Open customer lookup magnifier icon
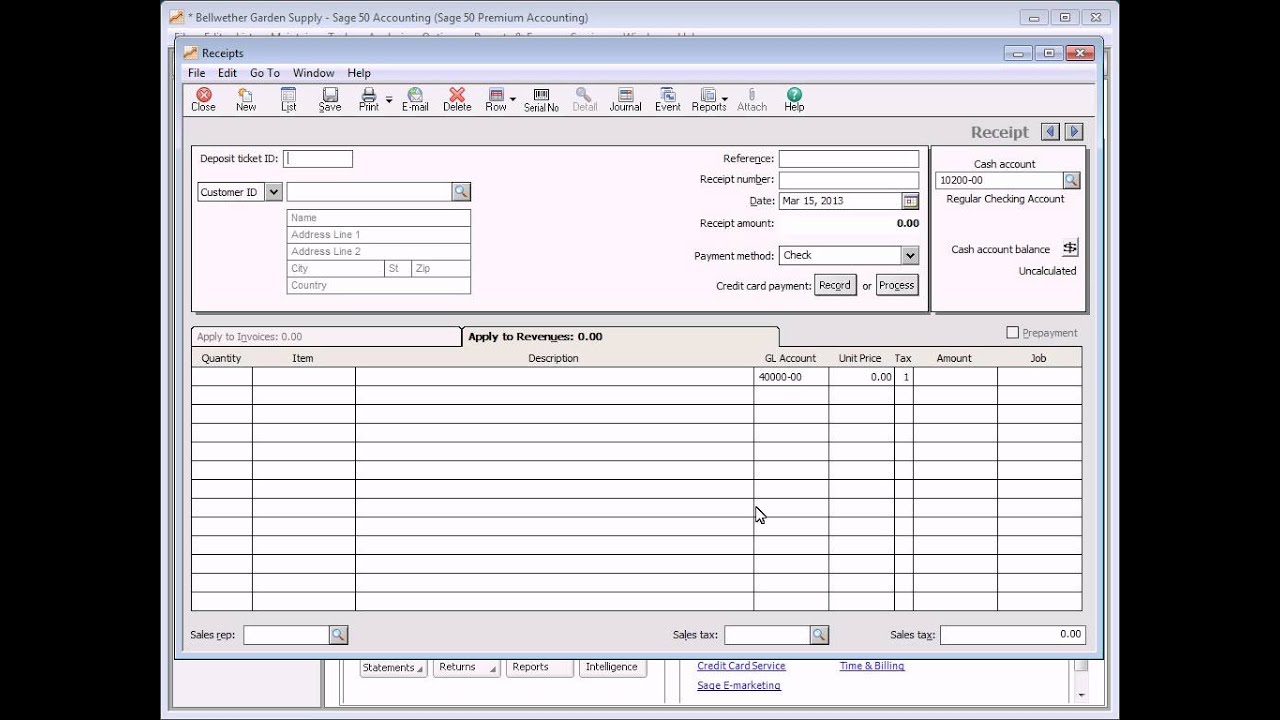 (461, 191)
